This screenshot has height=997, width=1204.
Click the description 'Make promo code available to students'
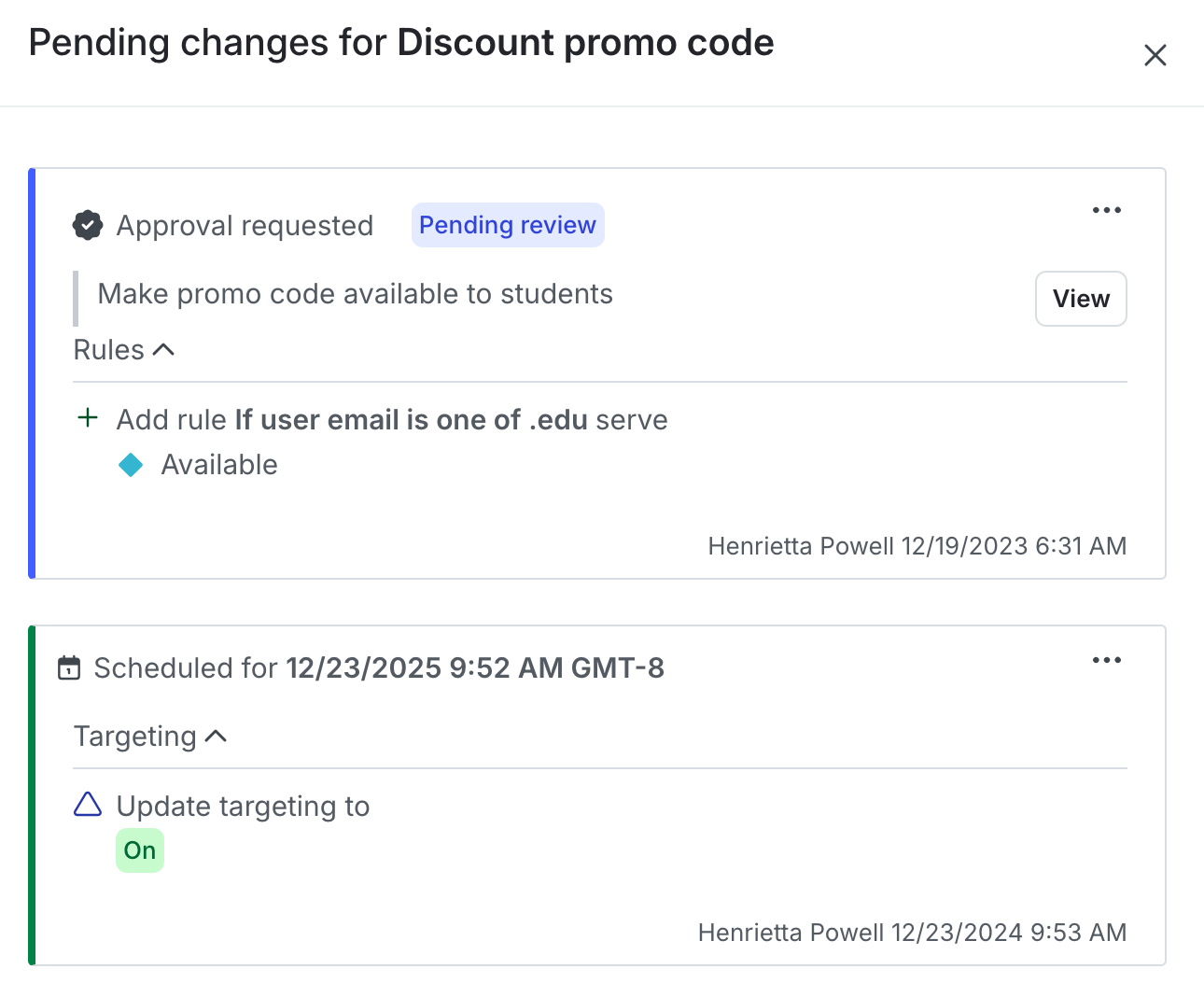click(355, 294)
